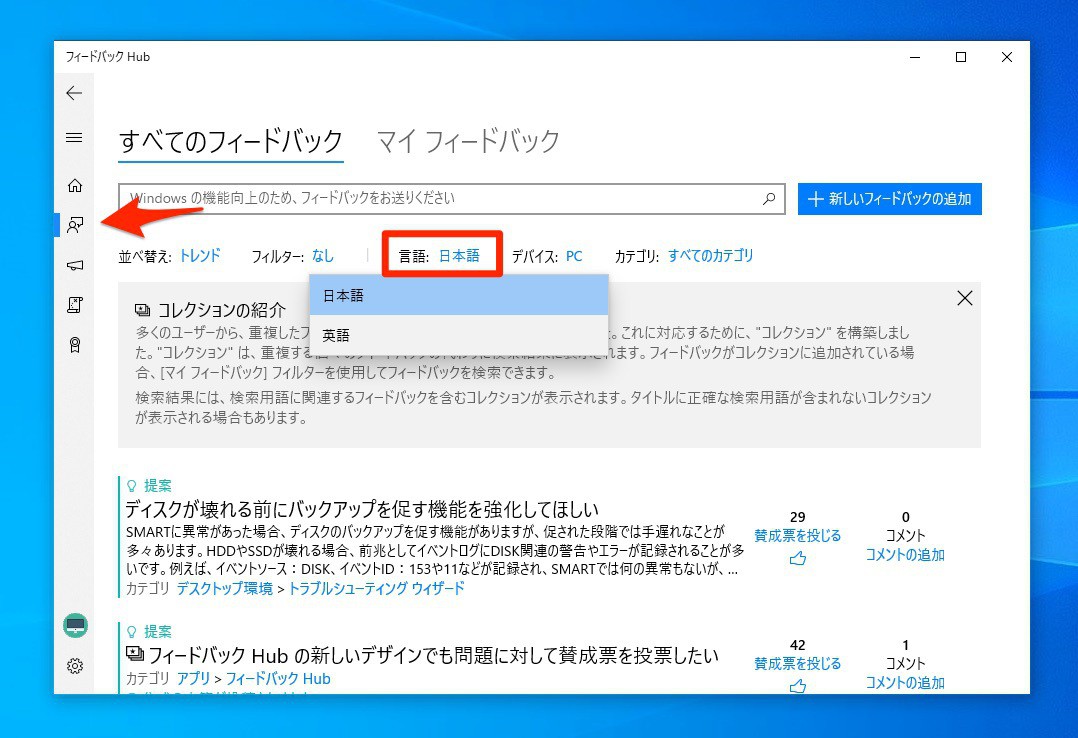The width and height of the screenshot is (1078, 738).
Task: Open Feedback section in sidebar
Action: 74,225
